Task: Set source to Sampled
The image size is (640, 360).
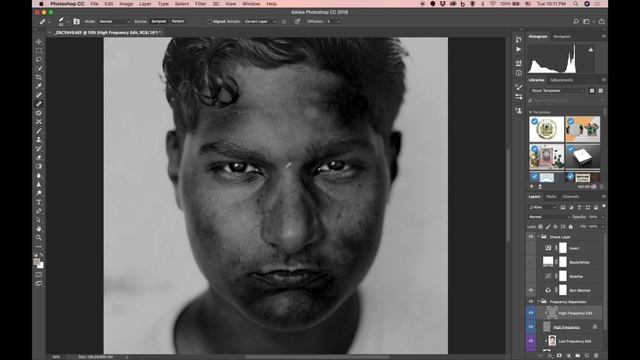Action: tap(158, 21)
